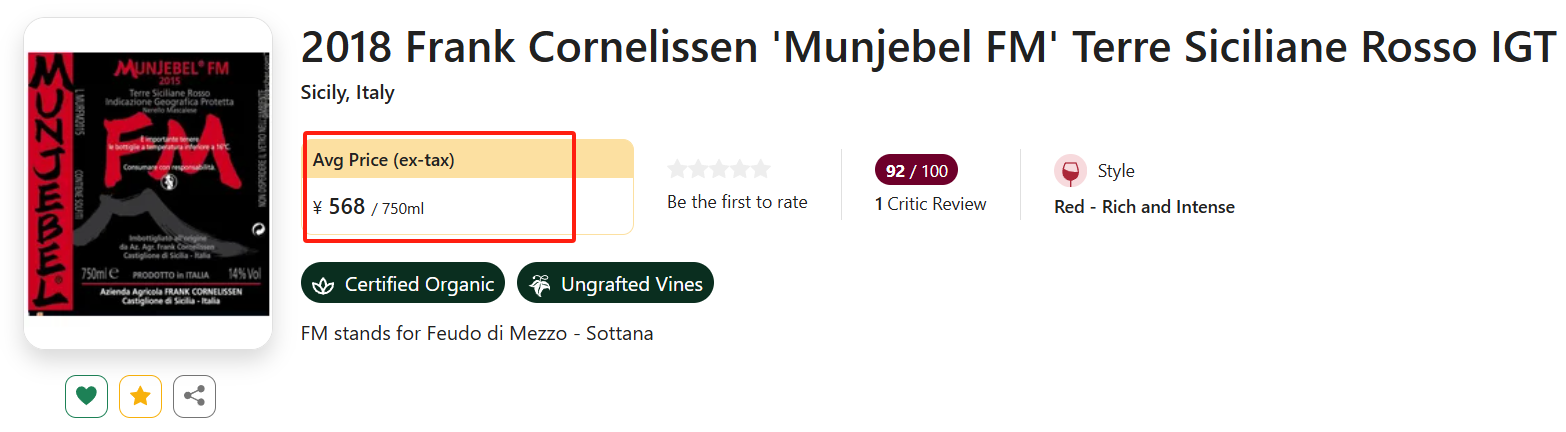Rate the wine one star
Viewport: 1566px width, 432px height.
(677, 169)
